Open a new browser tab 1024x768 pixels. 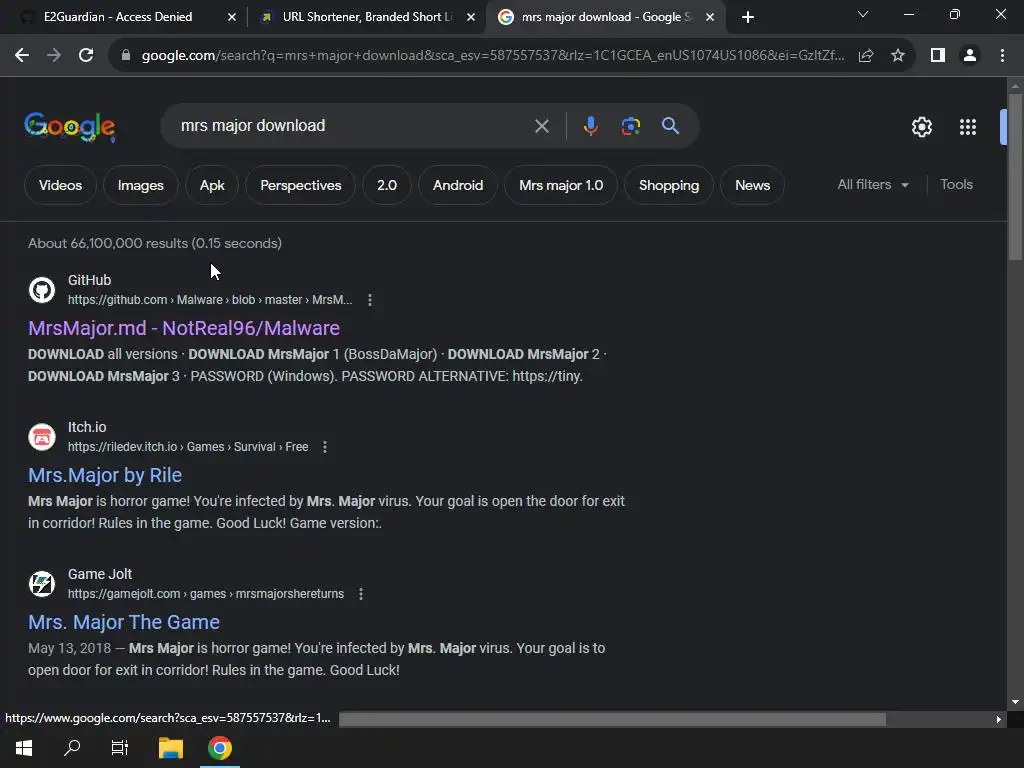coord(748,17)
